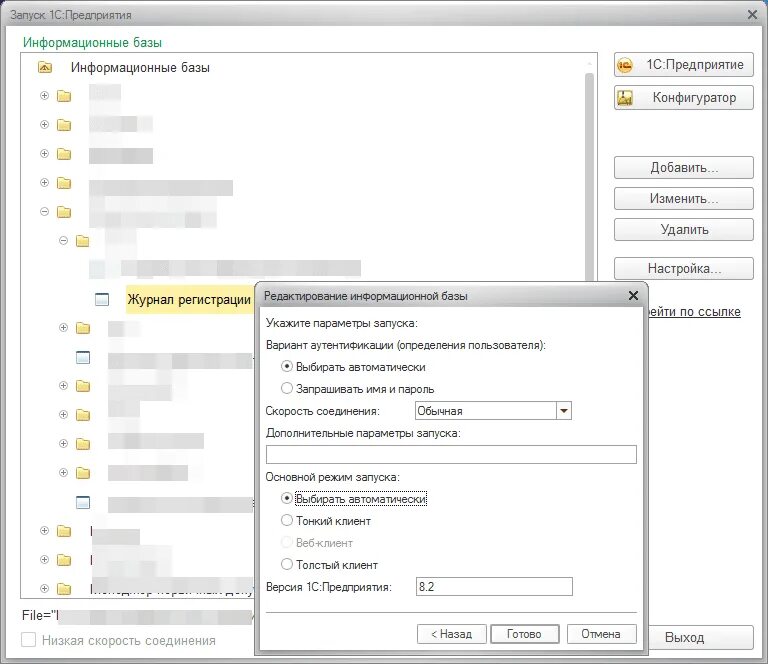Click the Удалить button
The width and height of the screenshot is (768, 664).
683,229
